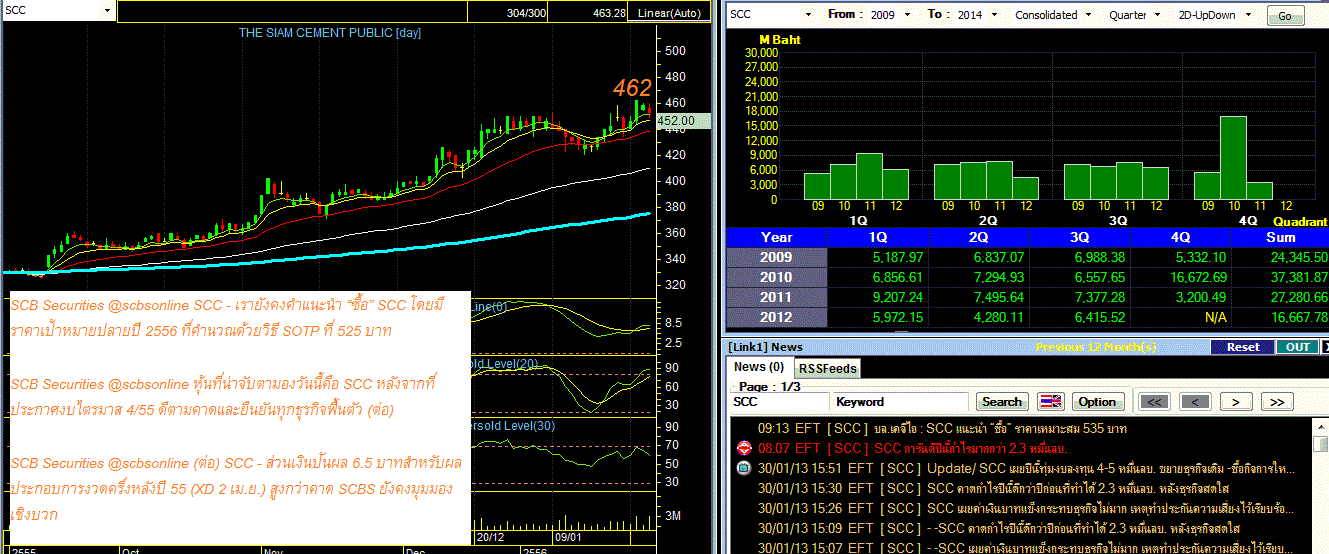
Task: Click the 2Q column header
Action: (x=979, y=237)
